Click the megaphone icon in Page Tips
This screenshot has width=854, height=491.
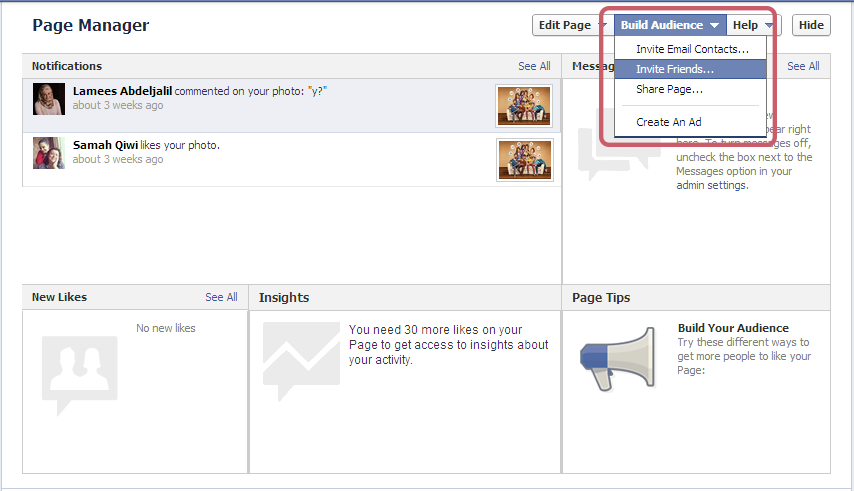point(618,359)
